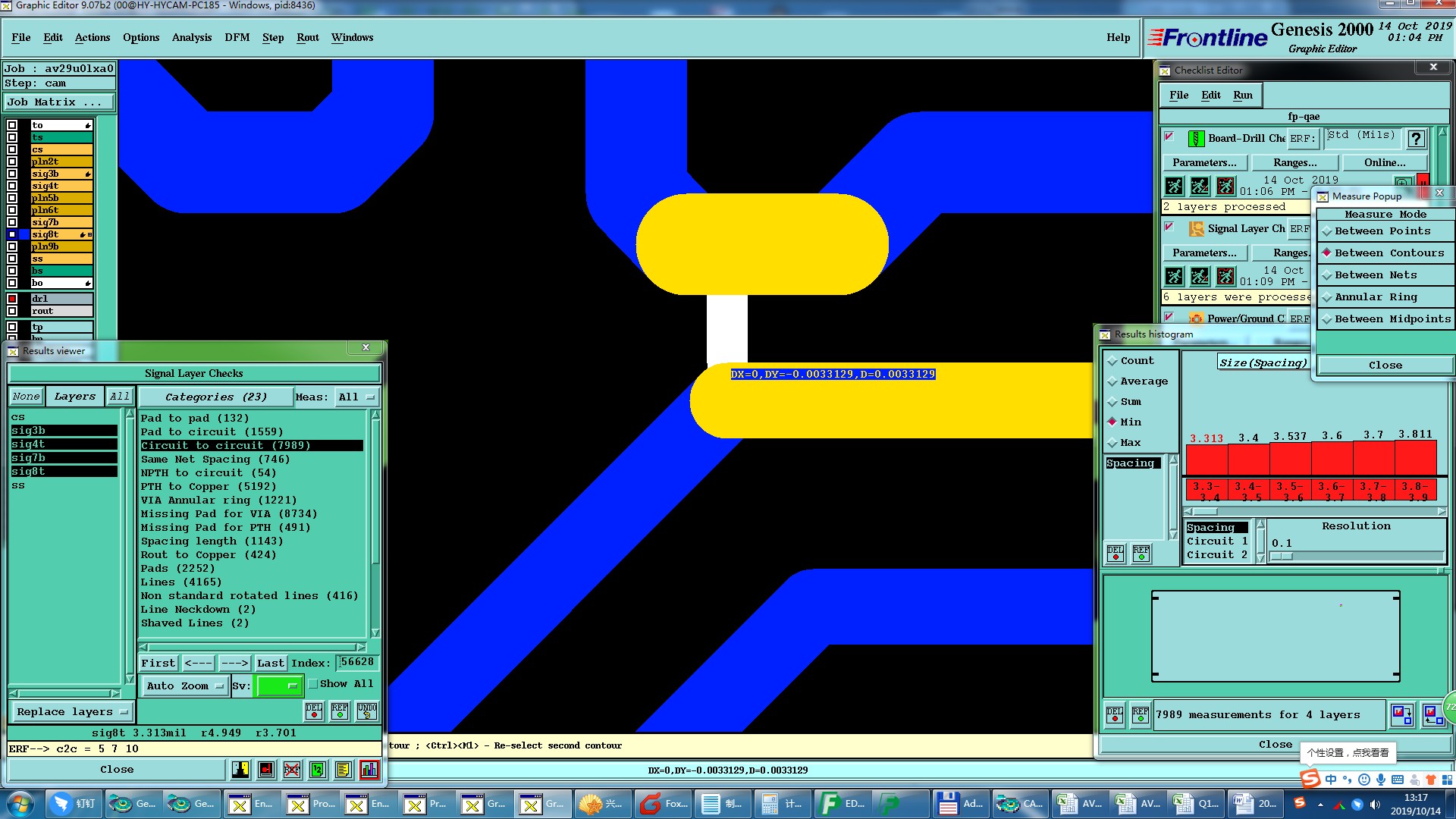Open the Rout menu
This screenshot has width=1456, height=819.
pos(308,38)
